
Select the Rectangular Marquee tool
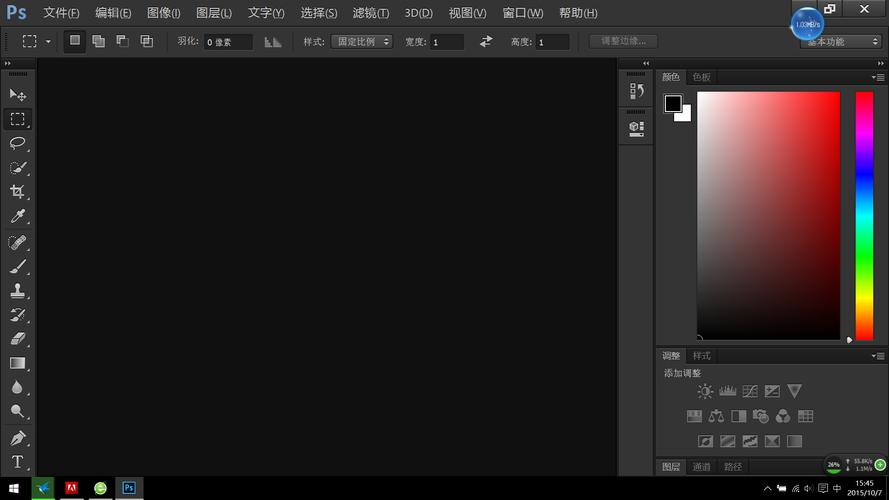tap(18, 119)
